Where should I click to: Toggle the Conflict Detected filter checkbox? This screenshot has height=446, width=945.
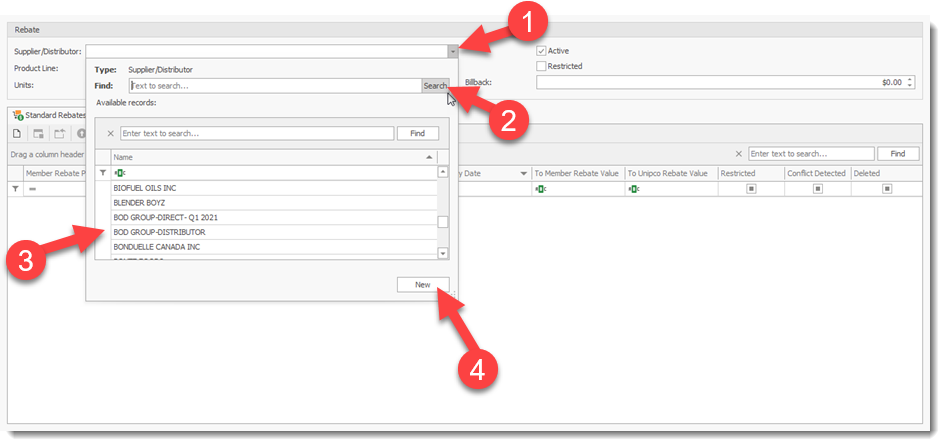click(x=817, y=188)
